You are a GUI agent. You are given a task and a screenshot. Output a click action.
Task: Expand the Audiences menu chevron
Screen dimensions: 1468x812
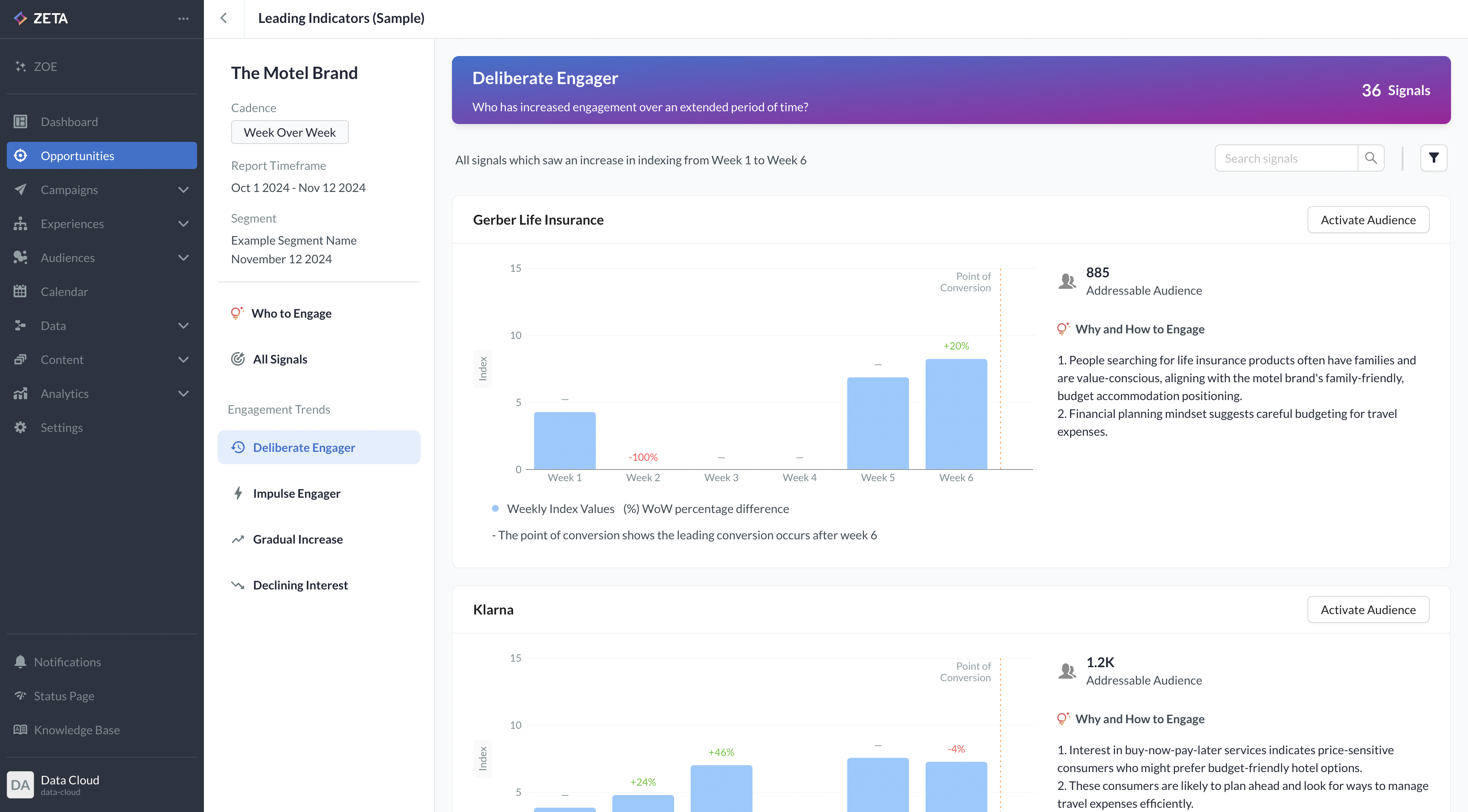pos(183,257)
